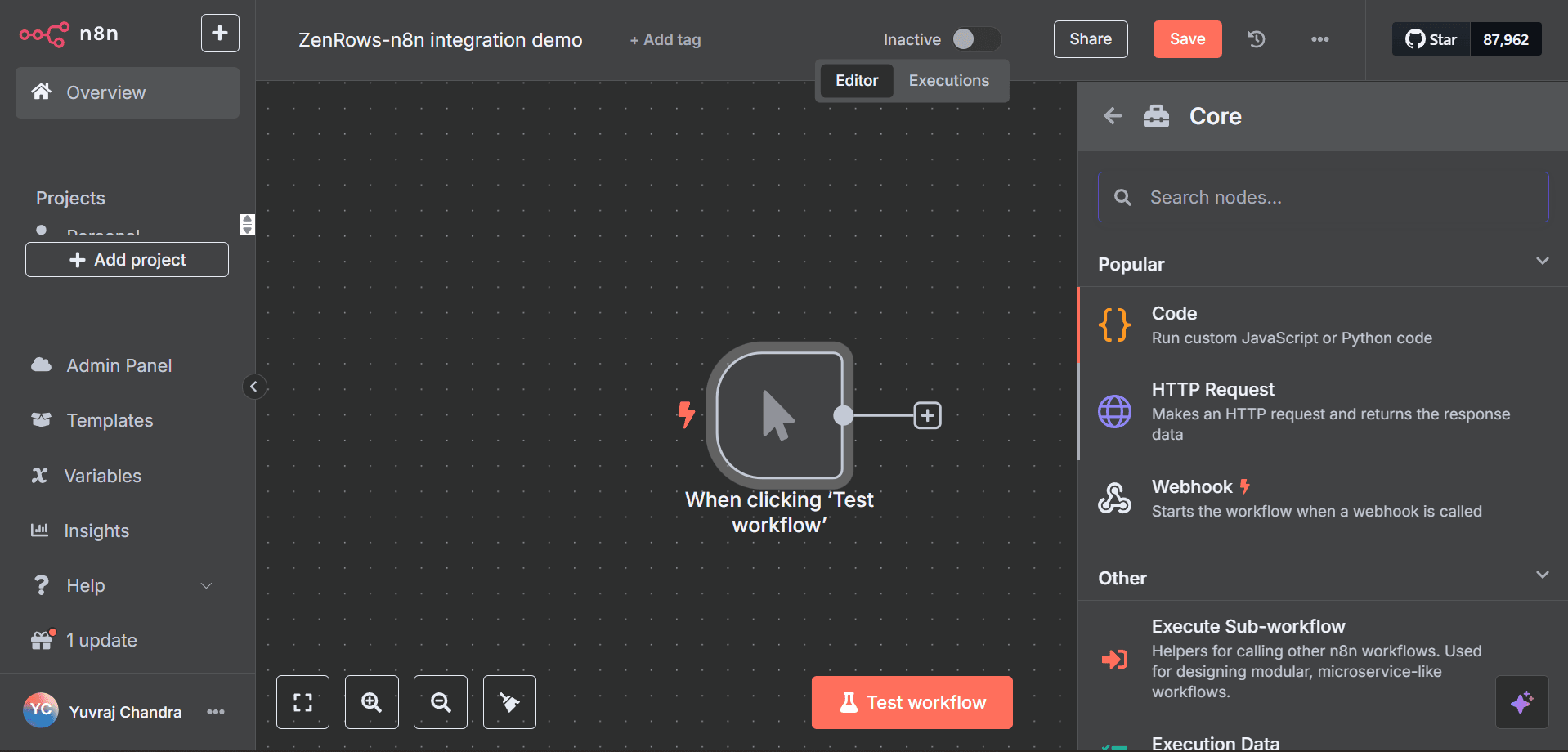Screen dimensions: 1568x752
Task: Click the Save button
Action: (x=1187, y=39)
